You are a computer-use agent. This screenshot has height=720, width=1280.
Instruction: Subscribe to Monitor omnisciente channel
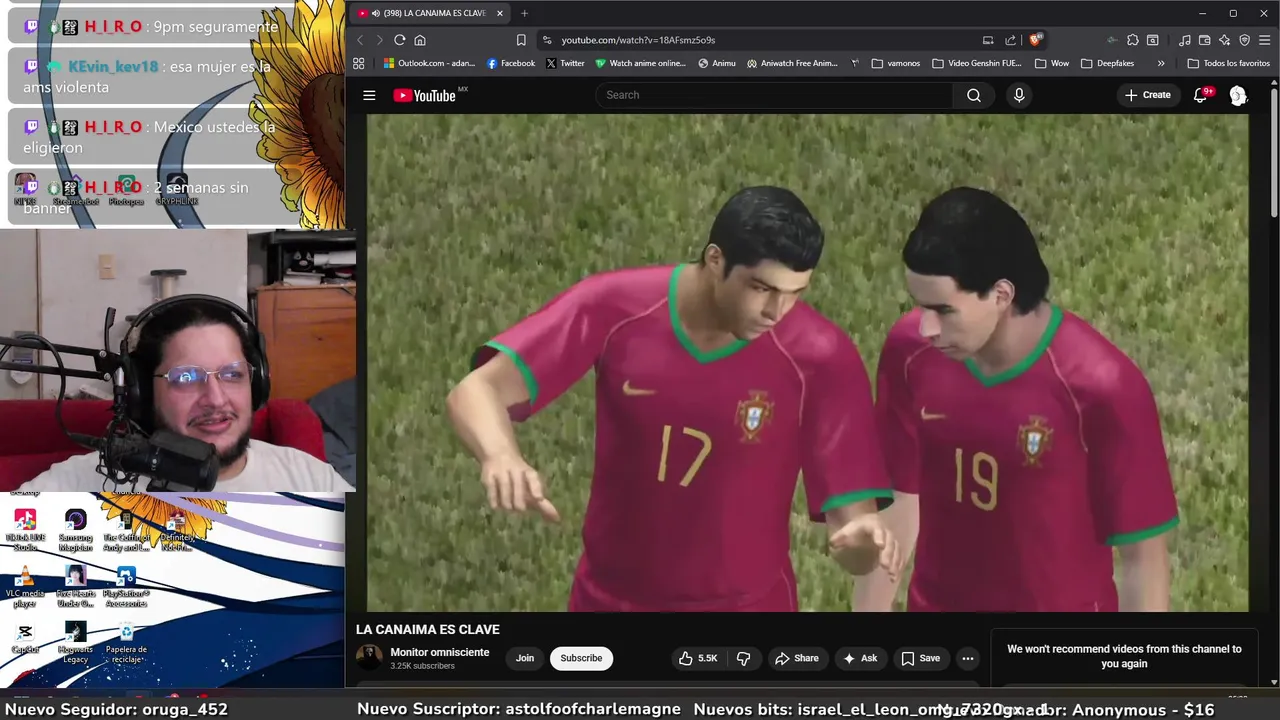pos(581,658)
